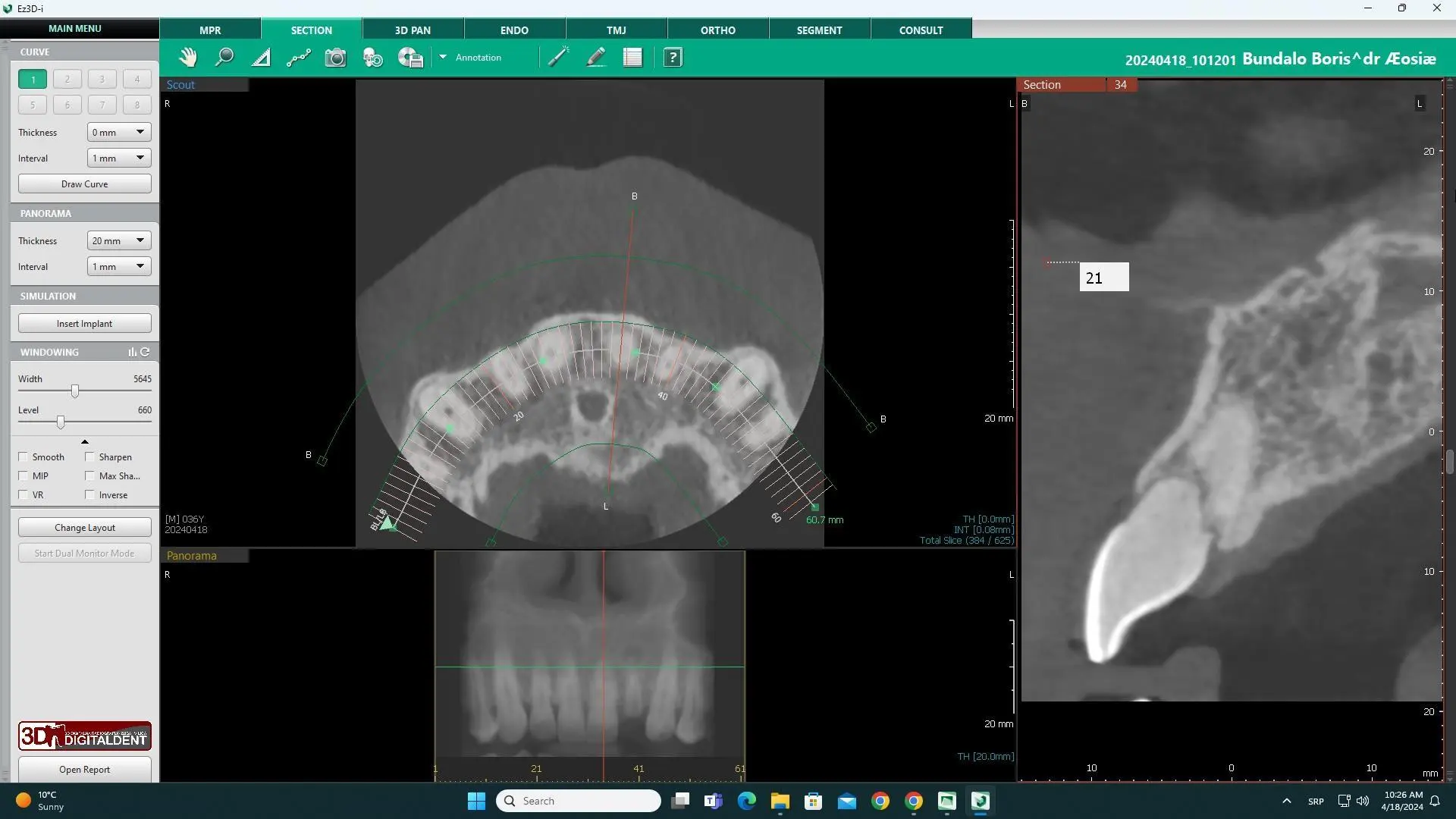This screenshot has width=1456, height=819.
Task: Enable the MIP checkbox
Action: click(x=24, y=475)
